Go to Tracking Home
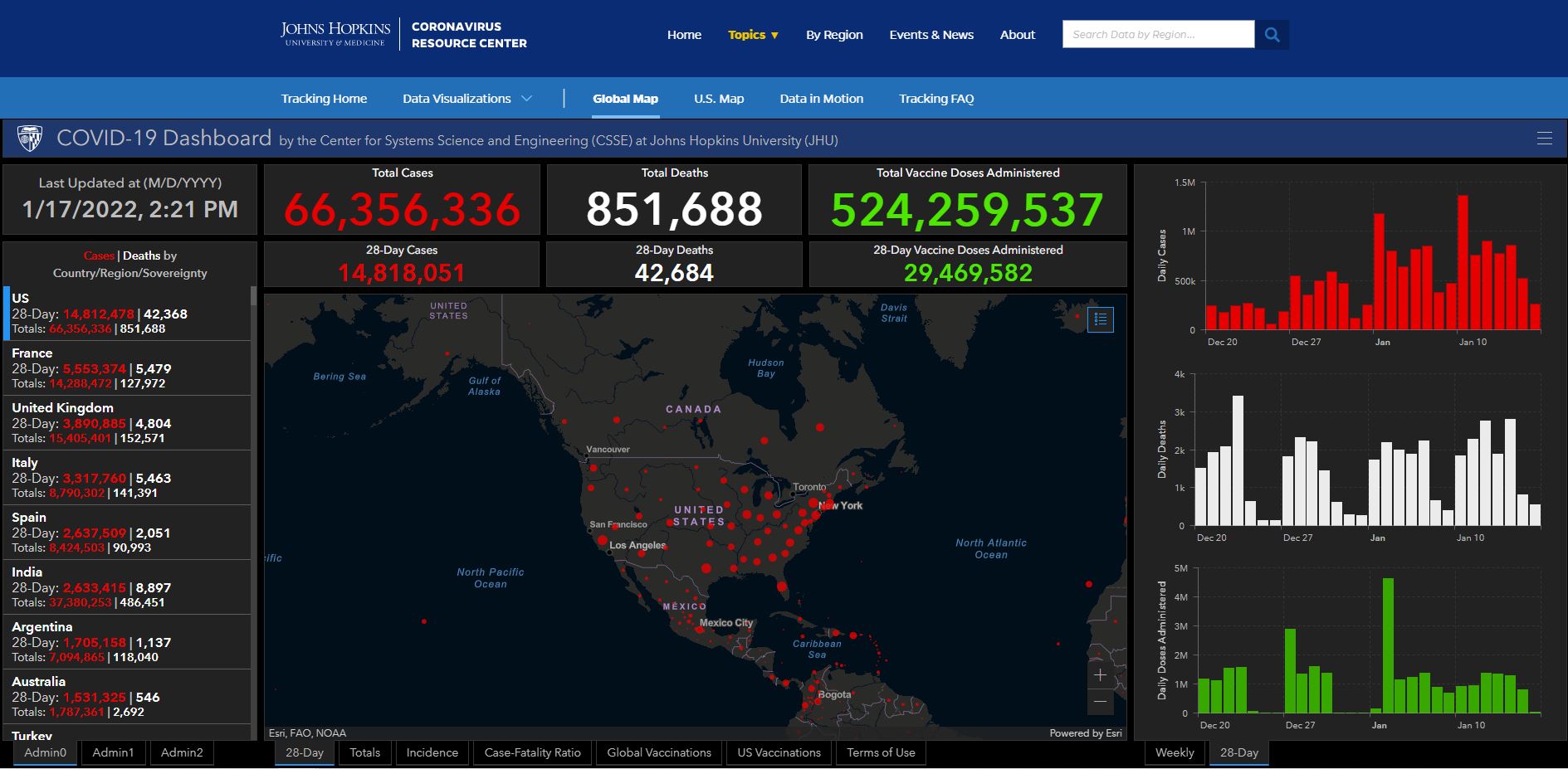1568x769 pixels. click(324, 99)
